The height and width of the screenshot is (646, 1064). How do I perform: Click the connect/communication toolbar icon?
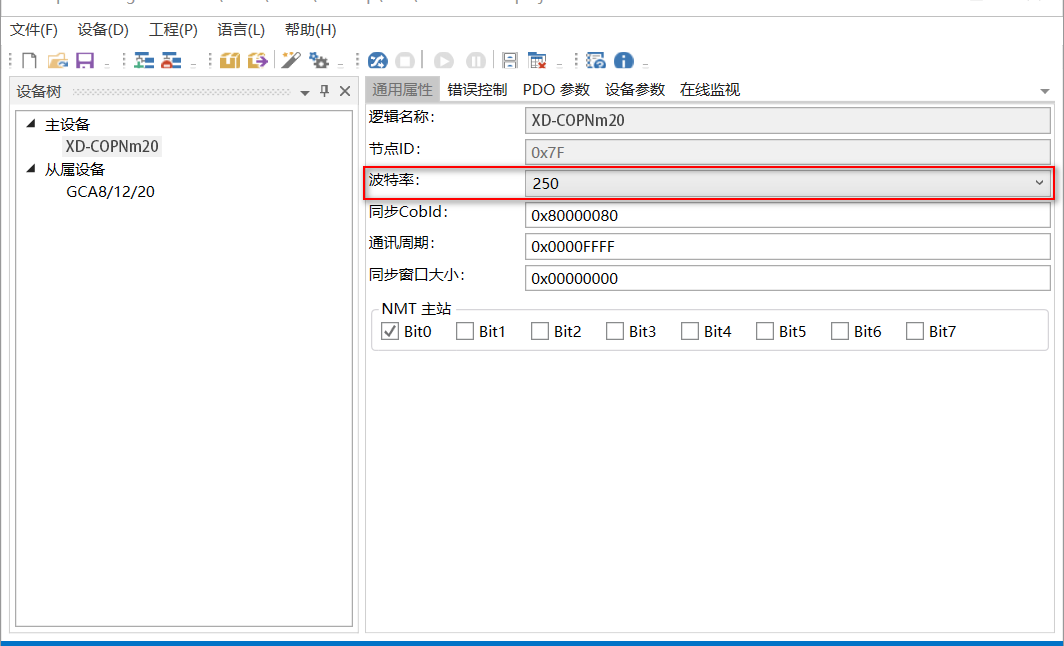(377, 60)
